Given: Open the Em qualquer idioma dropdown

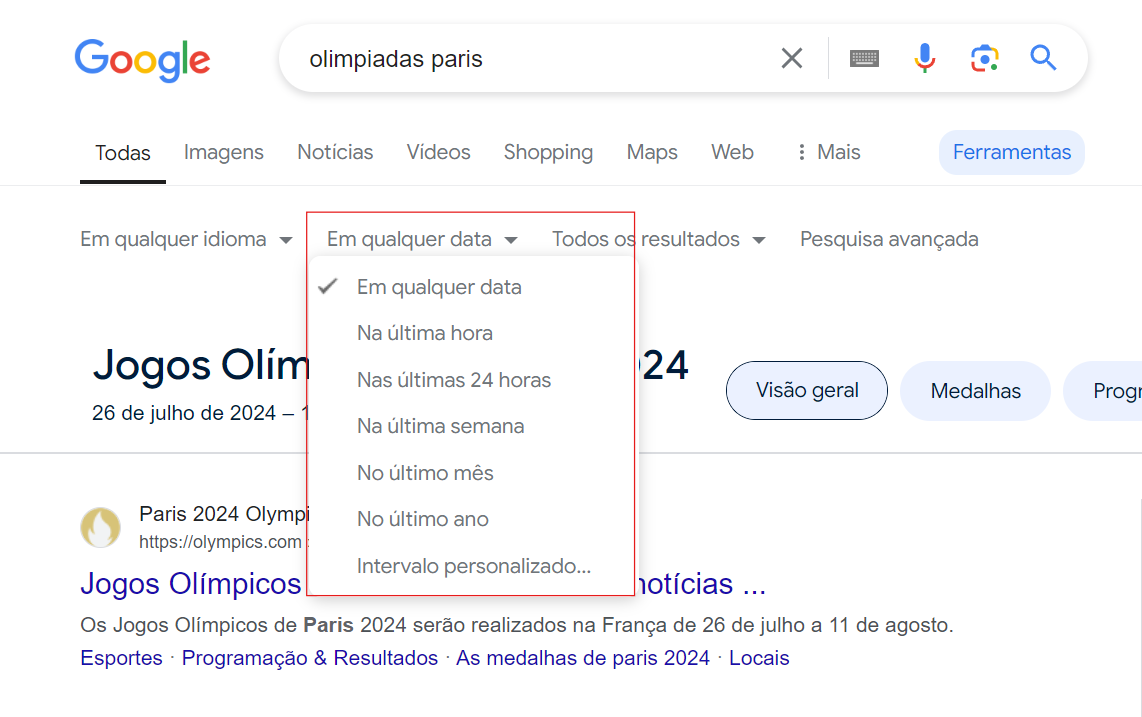Looking at the screenshot, I should pos(186,238).
